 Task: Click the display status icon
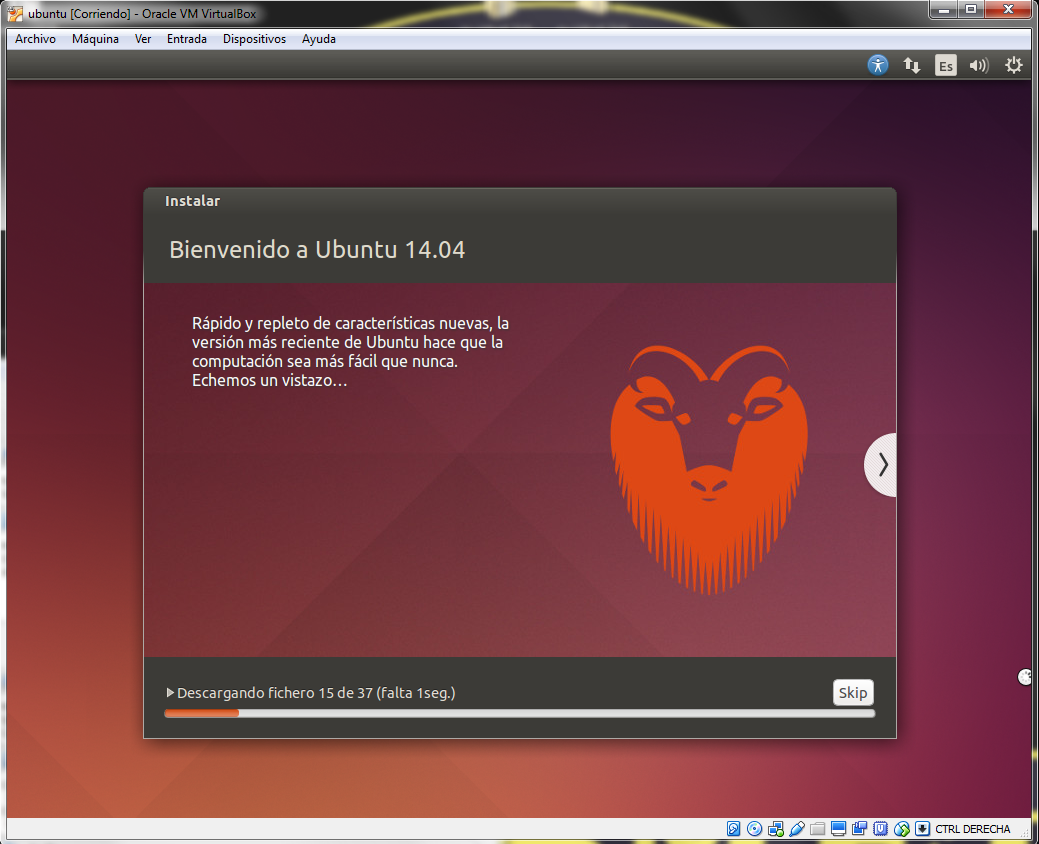click(x=838, y=829)
